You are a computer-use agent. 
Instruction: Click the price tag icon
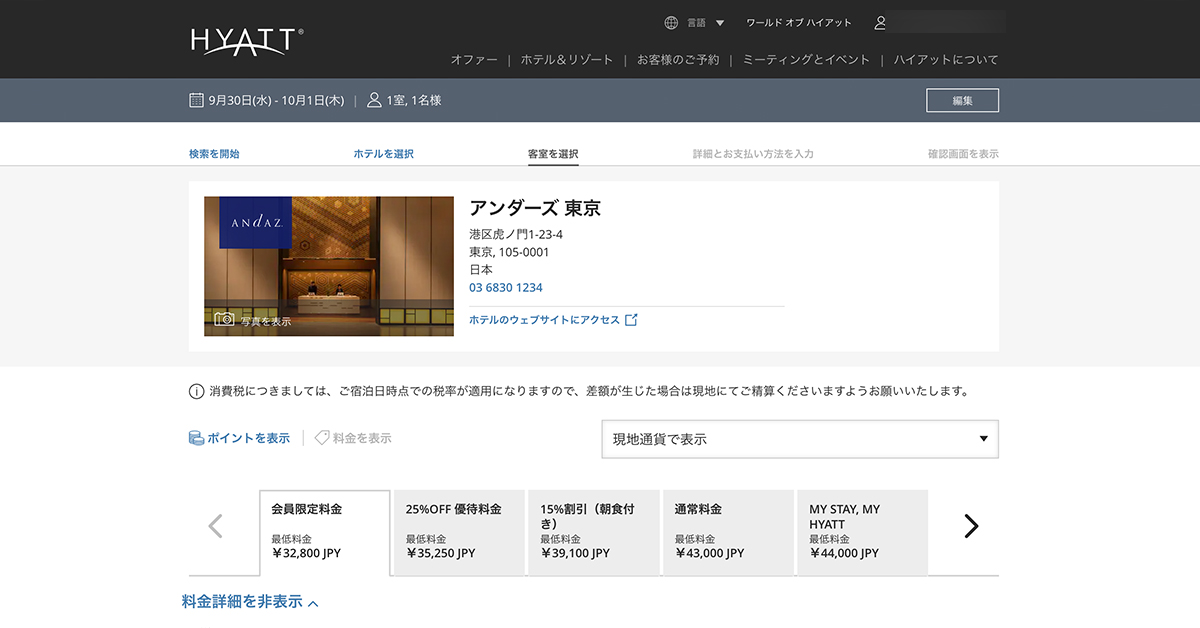click(x=322, y=438)
